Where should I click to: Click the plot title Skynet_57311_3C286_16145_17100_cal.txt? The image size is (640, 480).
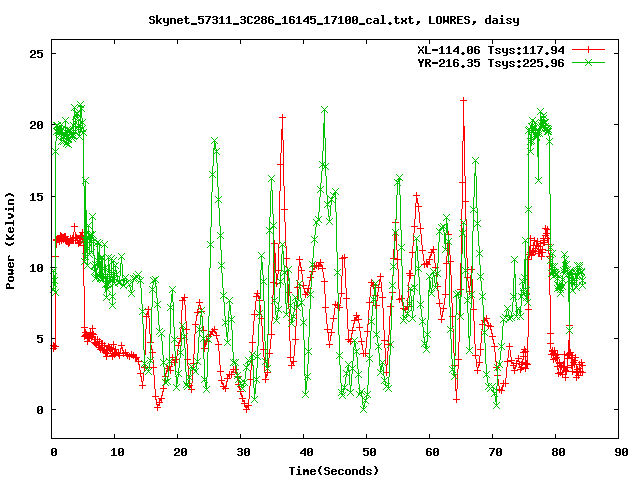pos(284,20)
